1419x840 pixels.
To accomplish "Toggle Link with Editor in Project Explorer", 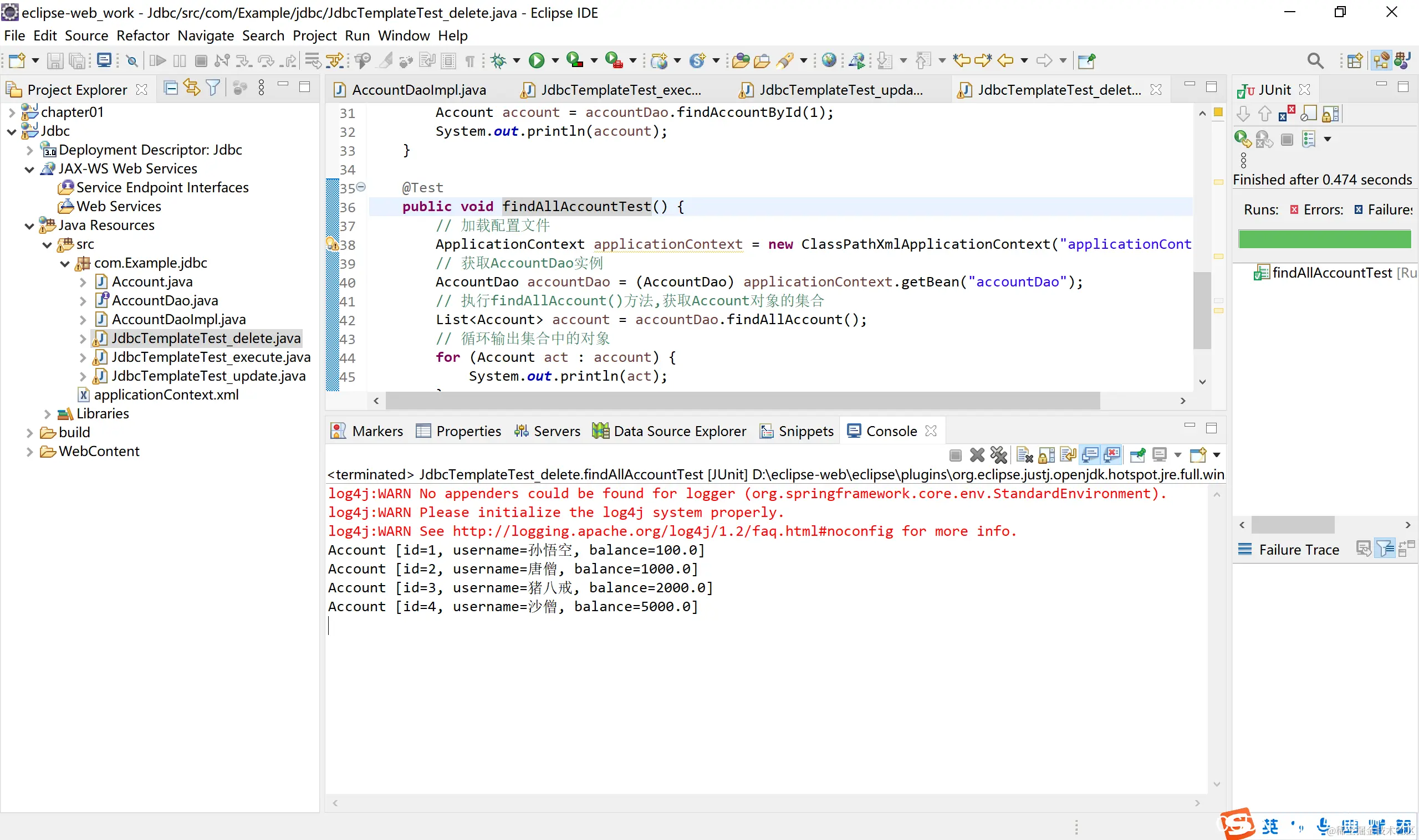I will [192, 88].
